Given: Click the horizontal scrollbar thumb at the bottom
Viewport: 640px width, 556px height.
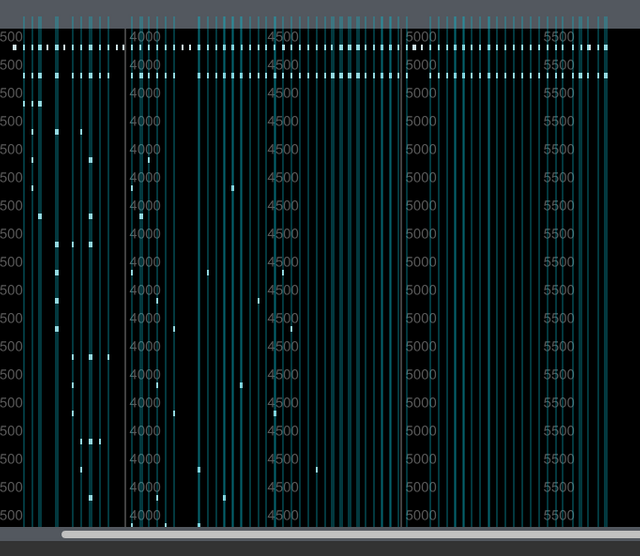Looking at the screenshot, I should pos(351,534).
